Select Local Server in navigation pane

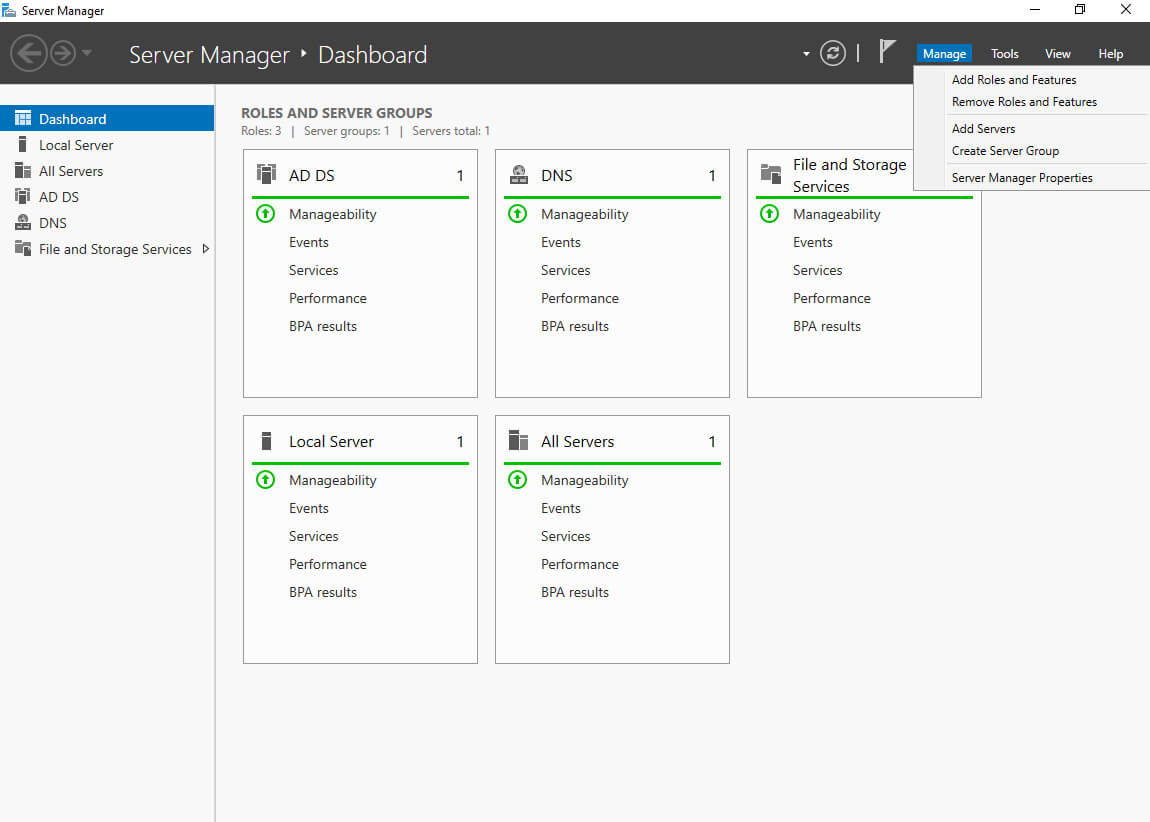tap(107, 144)
